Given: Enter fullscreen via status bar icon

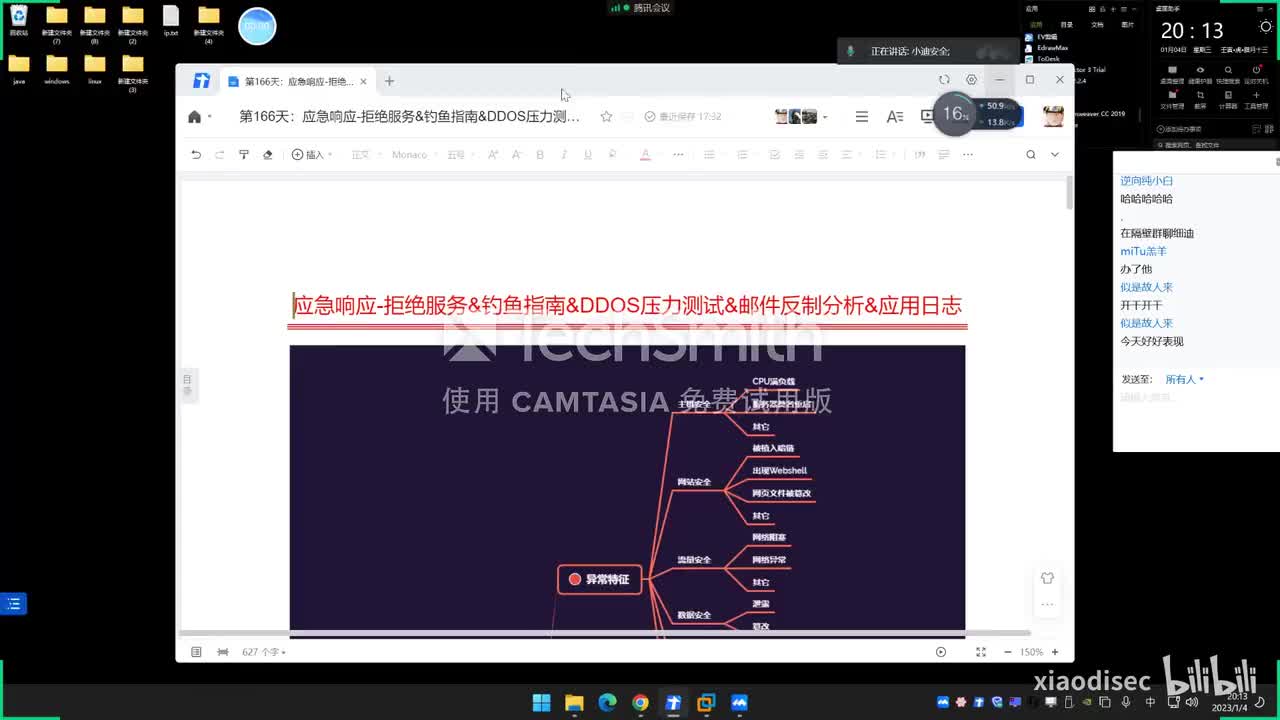Looking at the screenshot, I should pyautogui.click(x=981, y=652).
